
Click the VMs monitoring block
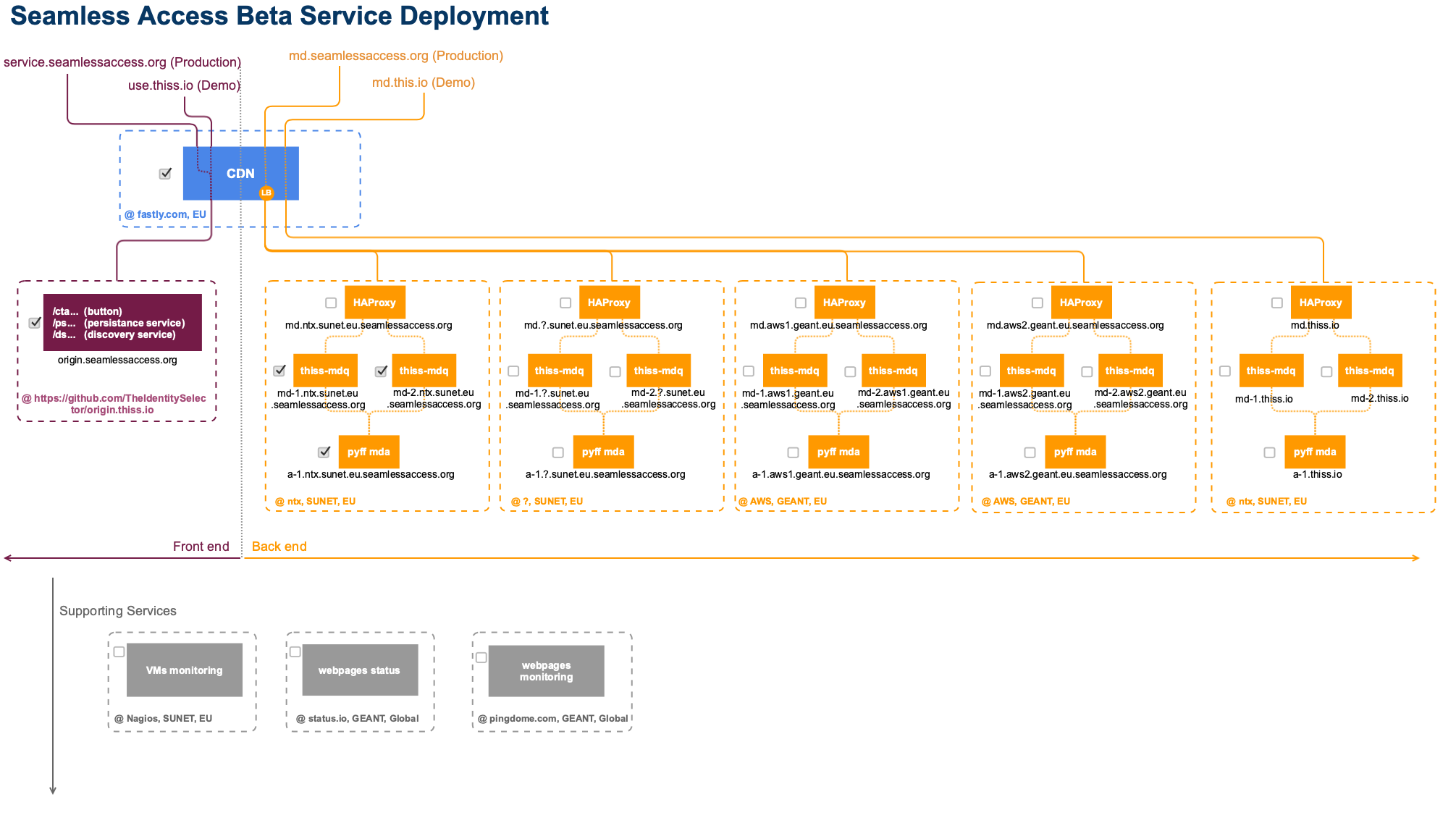click(x=185, y=670)
